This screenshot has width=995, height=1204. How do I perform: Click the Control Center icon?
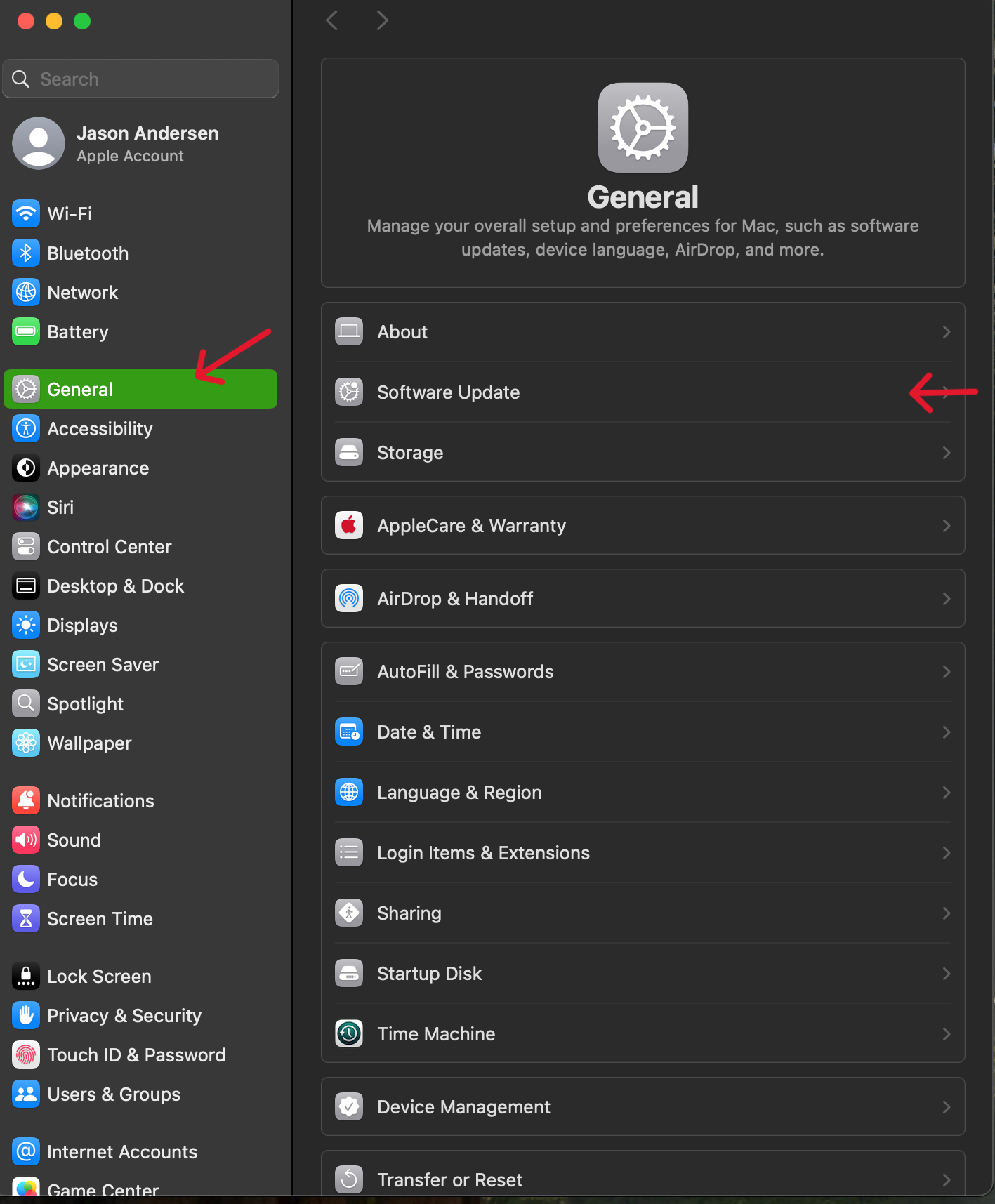[x=26, y=546]
